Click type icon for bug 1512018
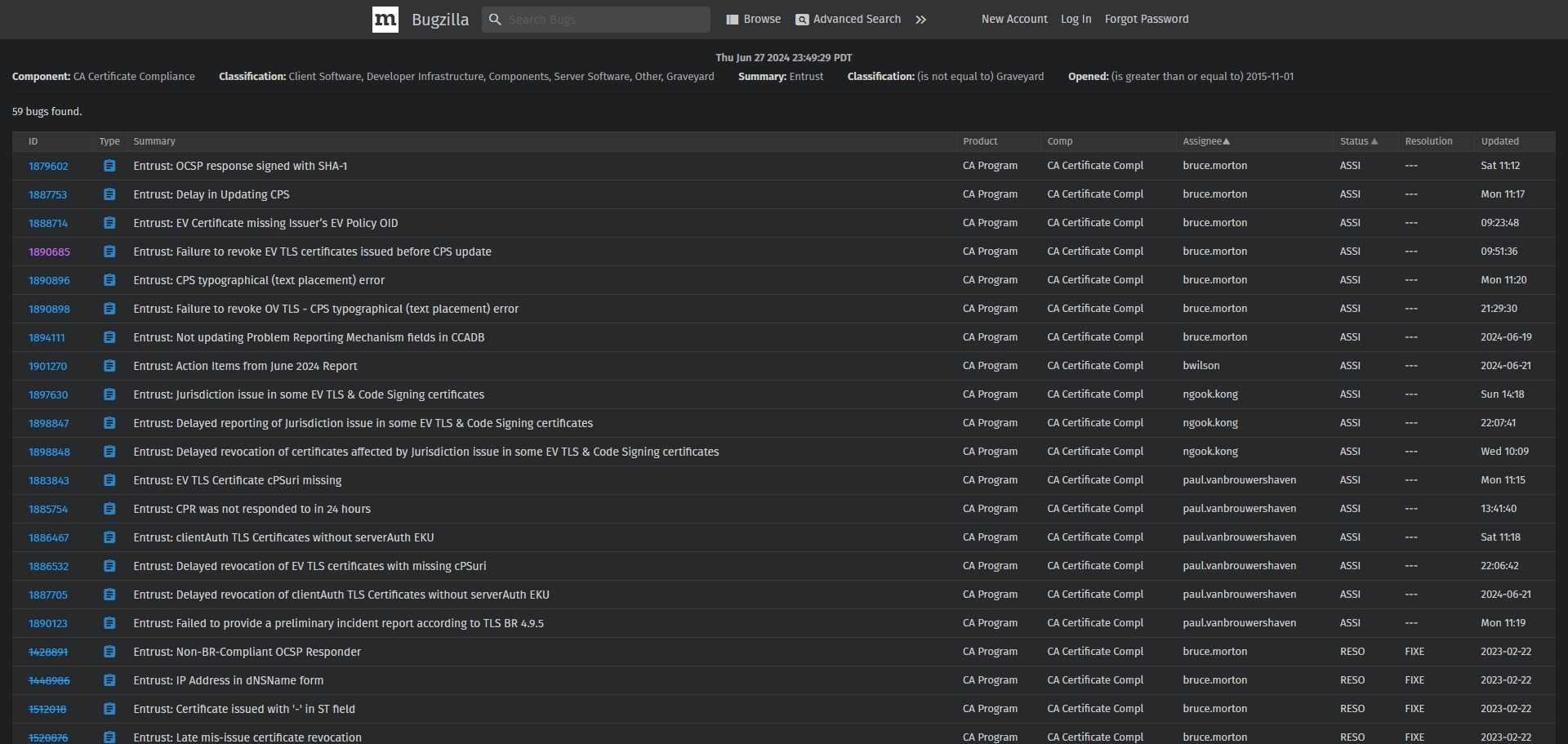This screenshot has width=1568, height=744. coord(109,709)
